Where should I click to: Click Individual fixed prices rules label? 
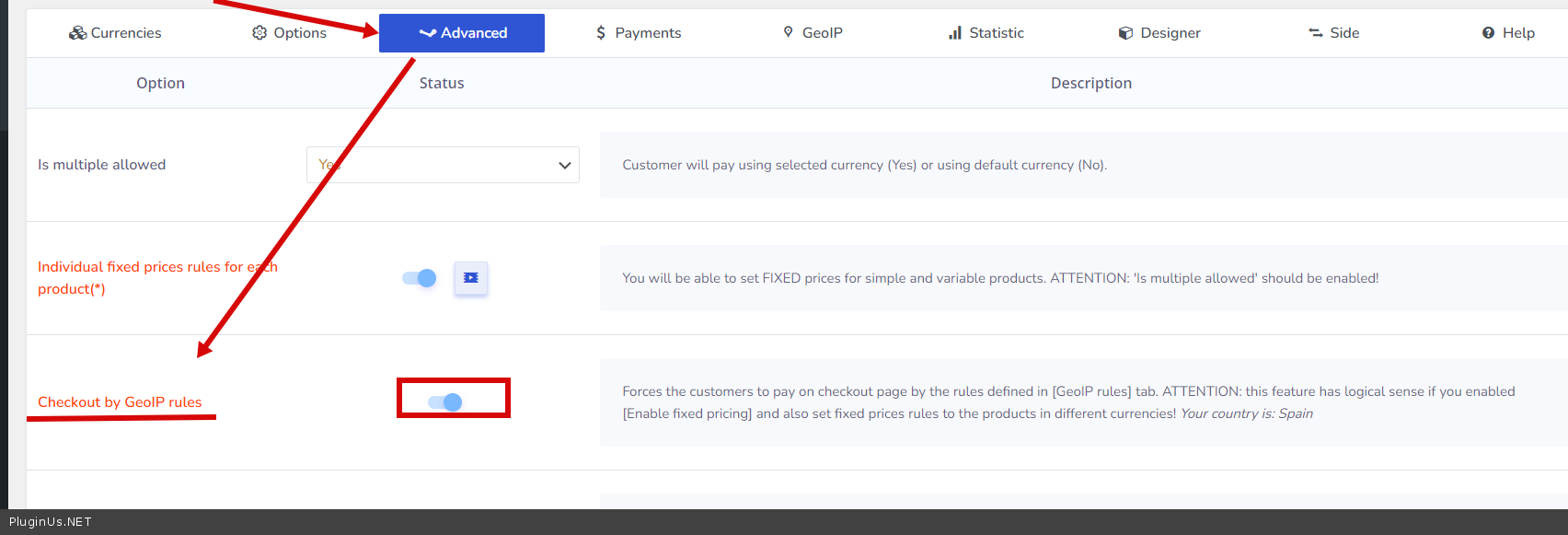point(156,277)
